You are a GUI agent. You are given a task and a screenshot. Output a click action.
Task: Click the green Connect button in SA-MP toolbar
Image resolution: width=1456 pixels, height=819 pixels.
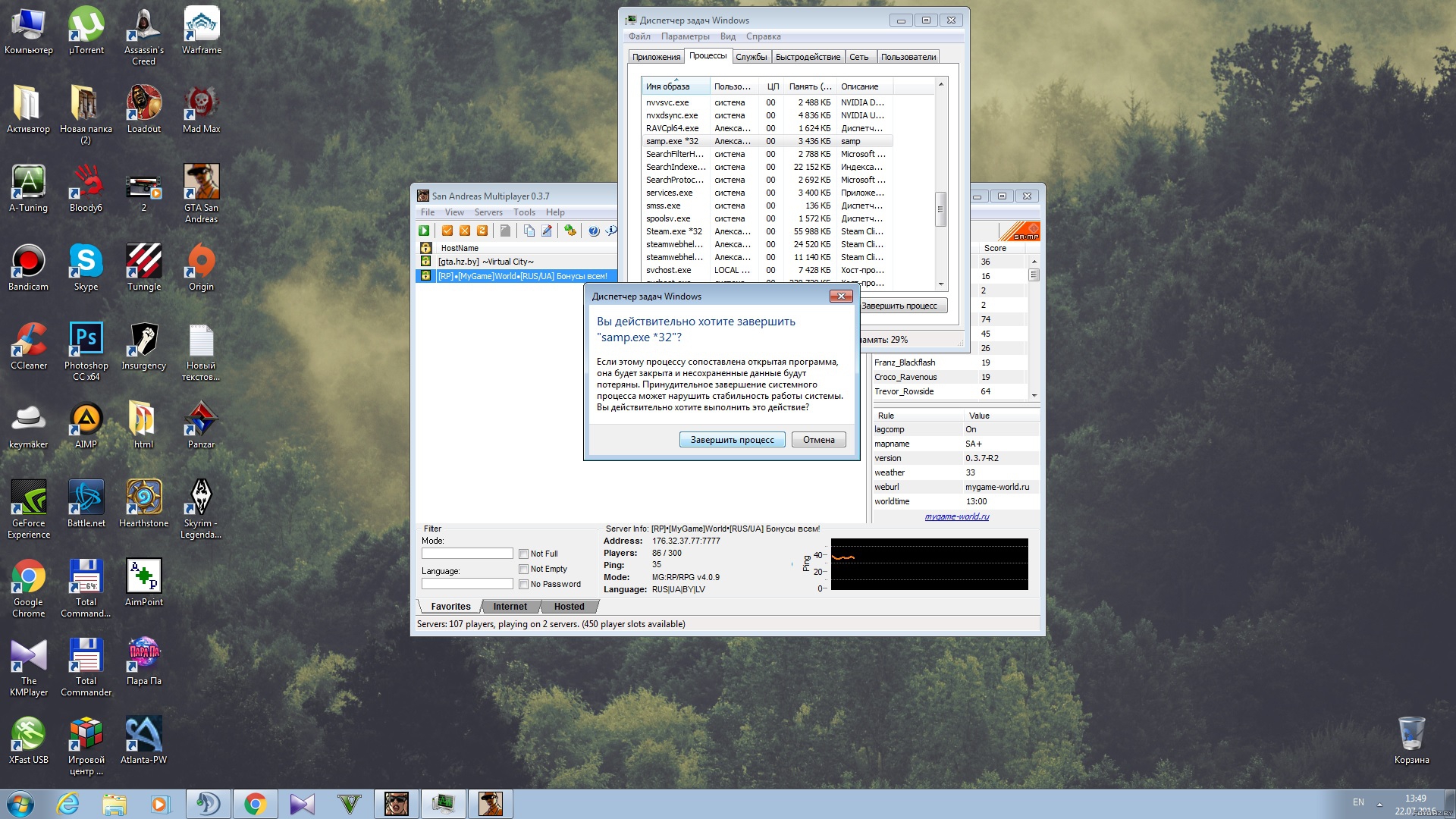click(x=424, y=231)
